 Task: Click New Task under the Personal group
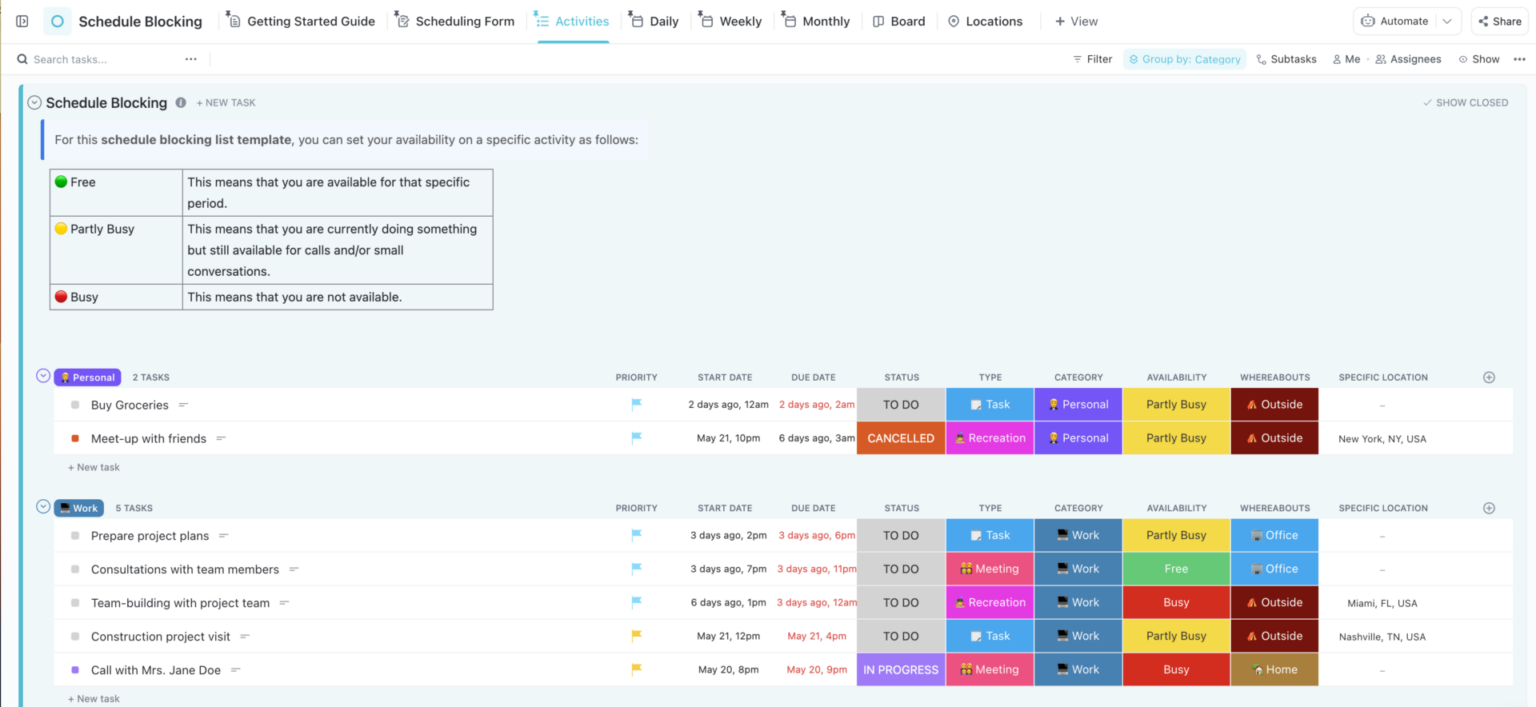[93, 467]
